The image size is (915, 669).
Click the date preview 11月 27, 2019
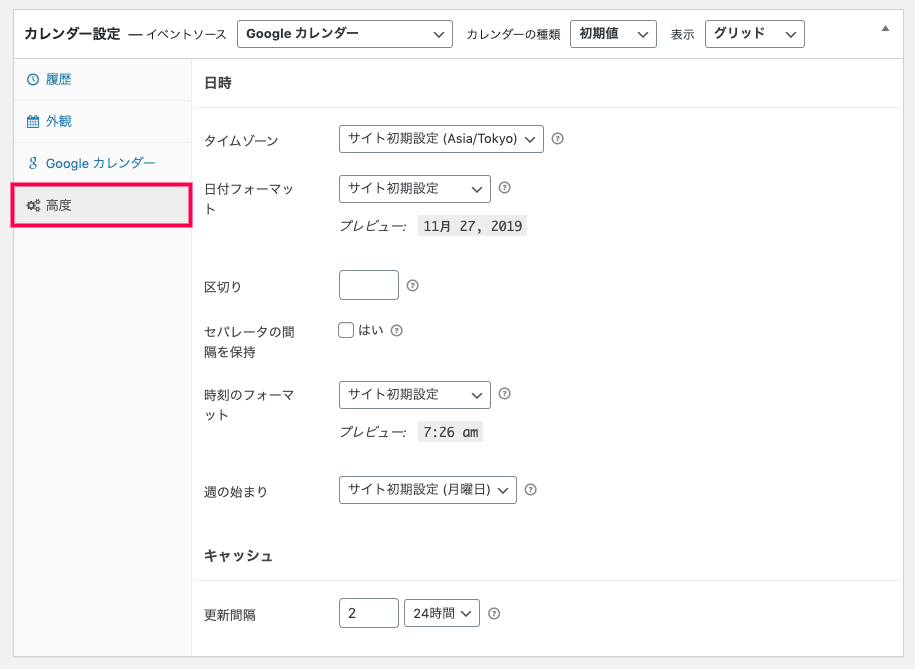(473, 226)
